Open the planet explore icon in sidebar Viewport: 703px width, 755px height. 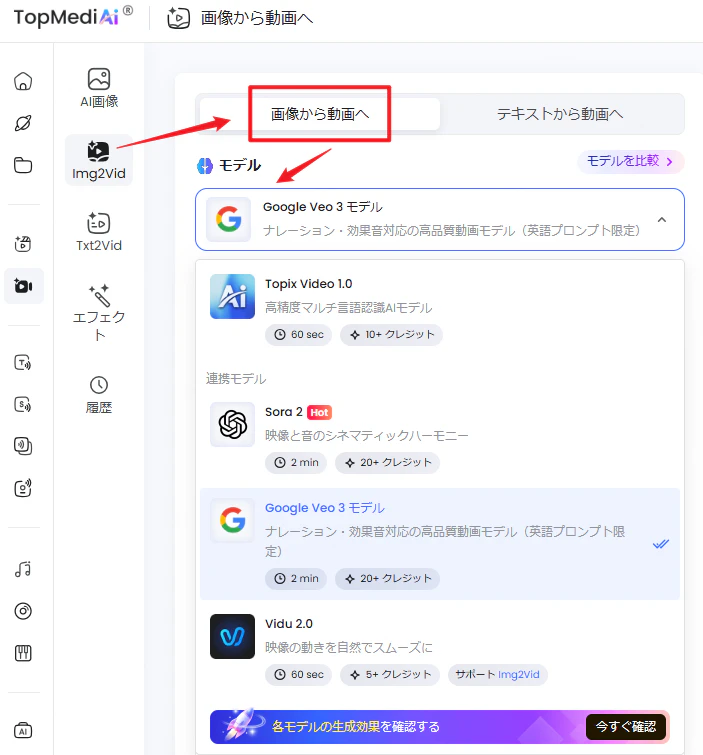coord(23,123)
